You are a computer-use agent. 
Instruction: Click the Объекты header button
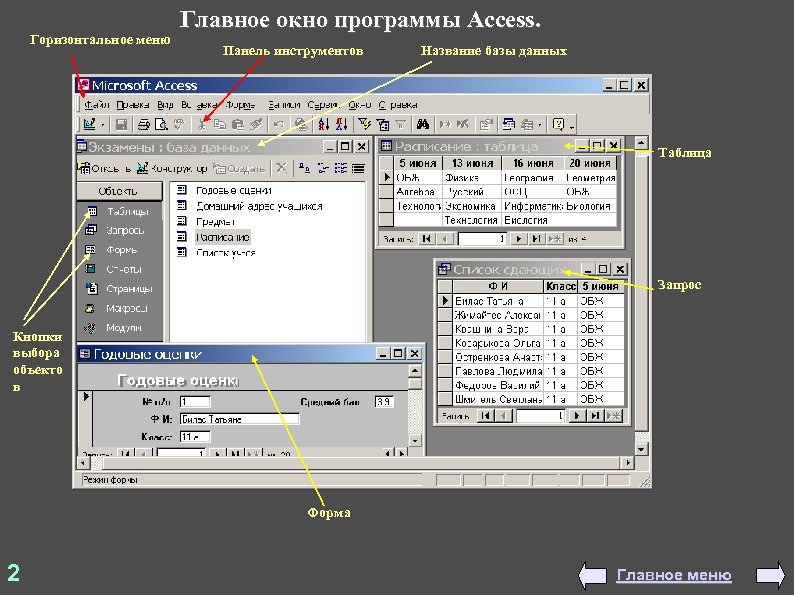120,191
